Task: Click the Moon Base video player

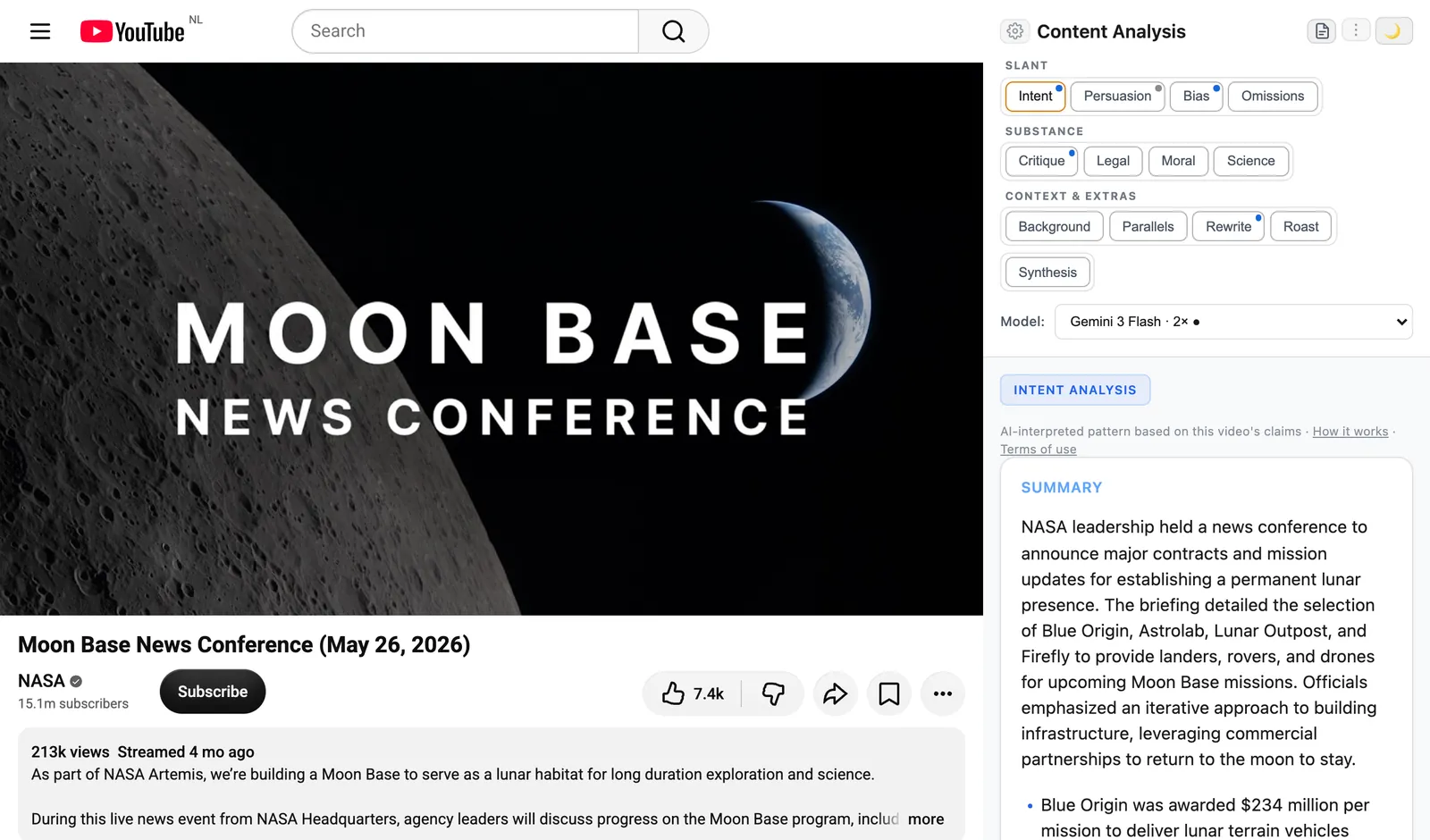Action: pyautogui.click(x=492, y=339)
